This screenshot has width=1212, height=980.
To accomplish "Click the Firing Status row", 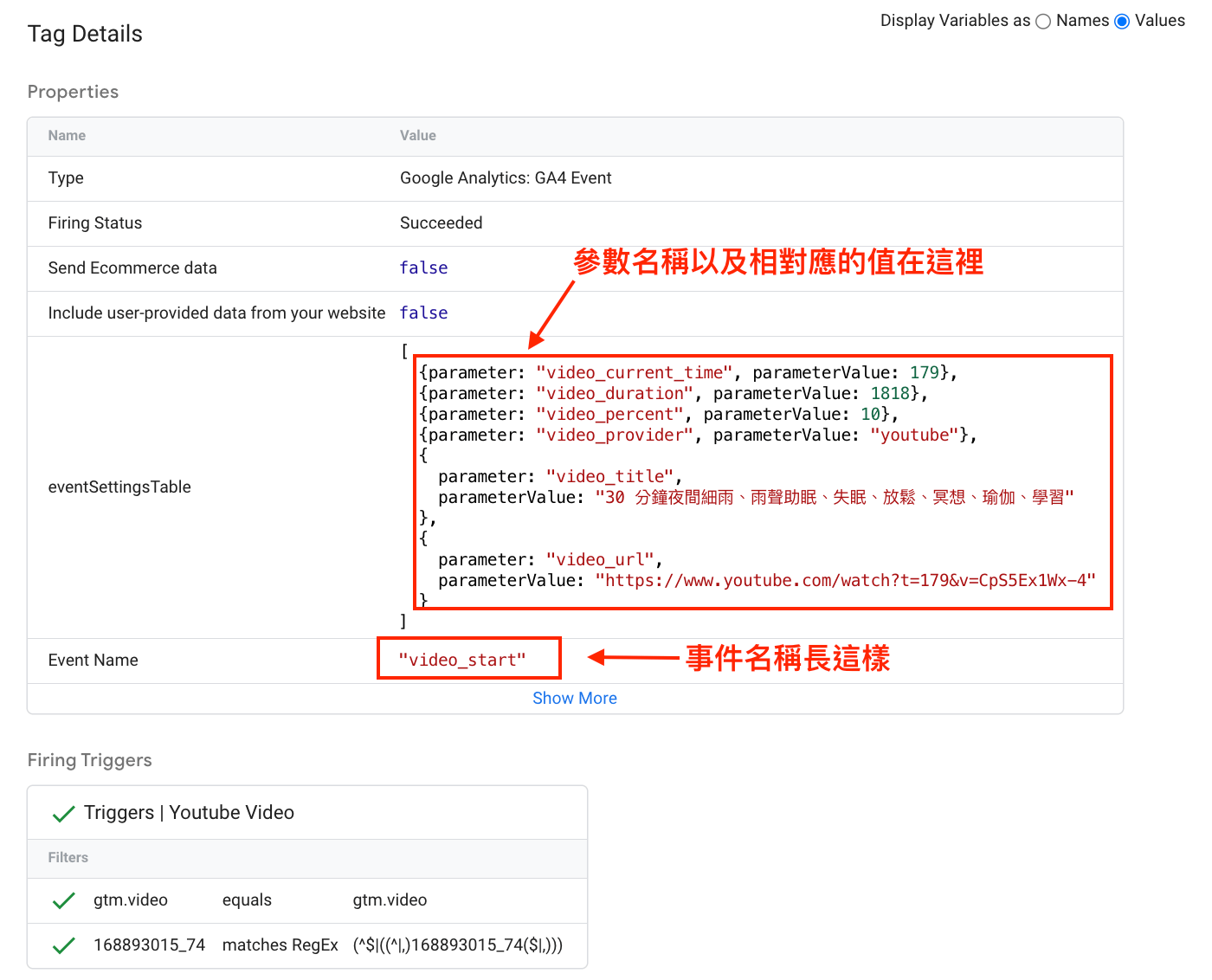I will click(x=575, y=223).
